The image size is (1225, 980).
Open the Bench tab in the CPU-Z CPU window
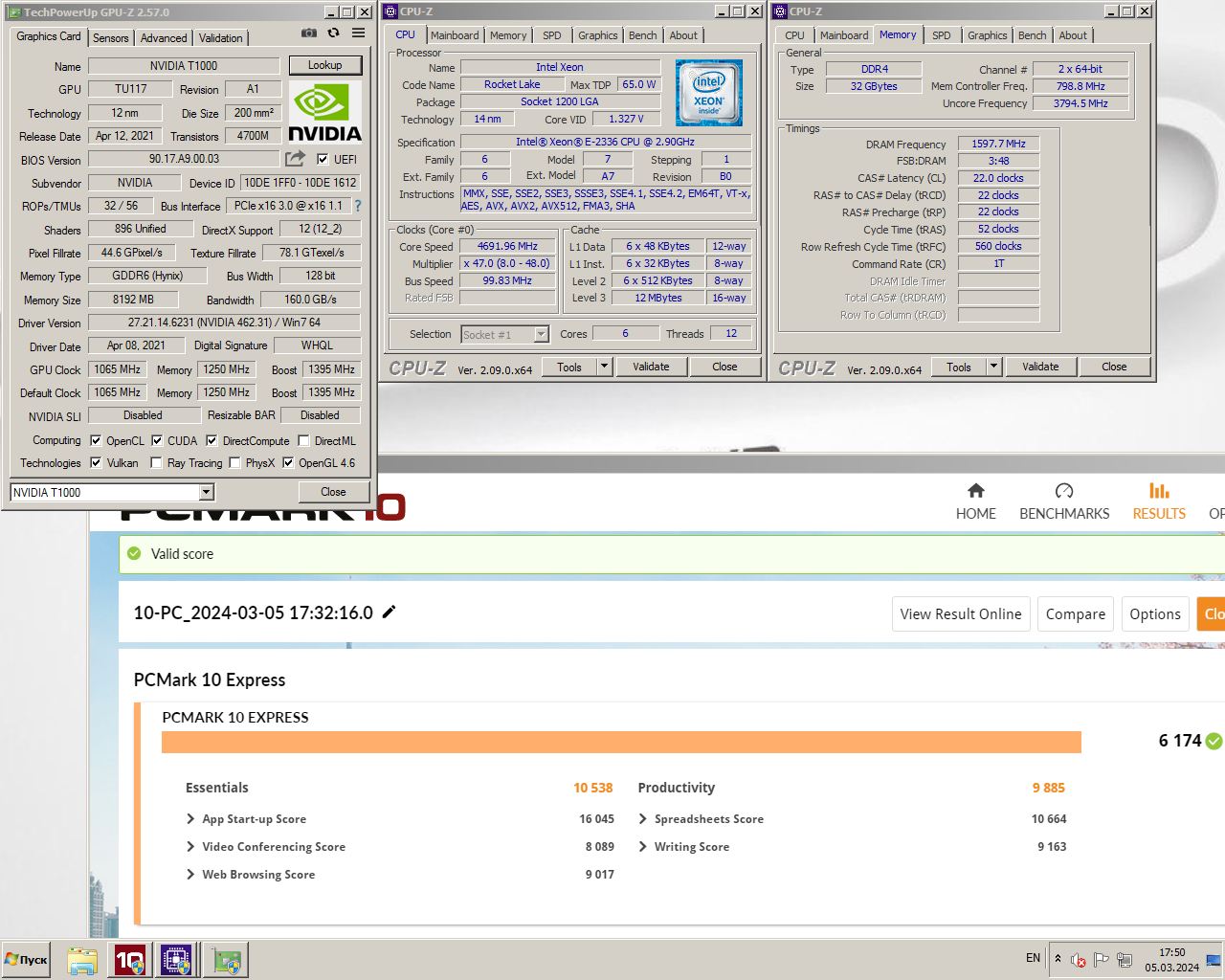click(x=643, y=35)
